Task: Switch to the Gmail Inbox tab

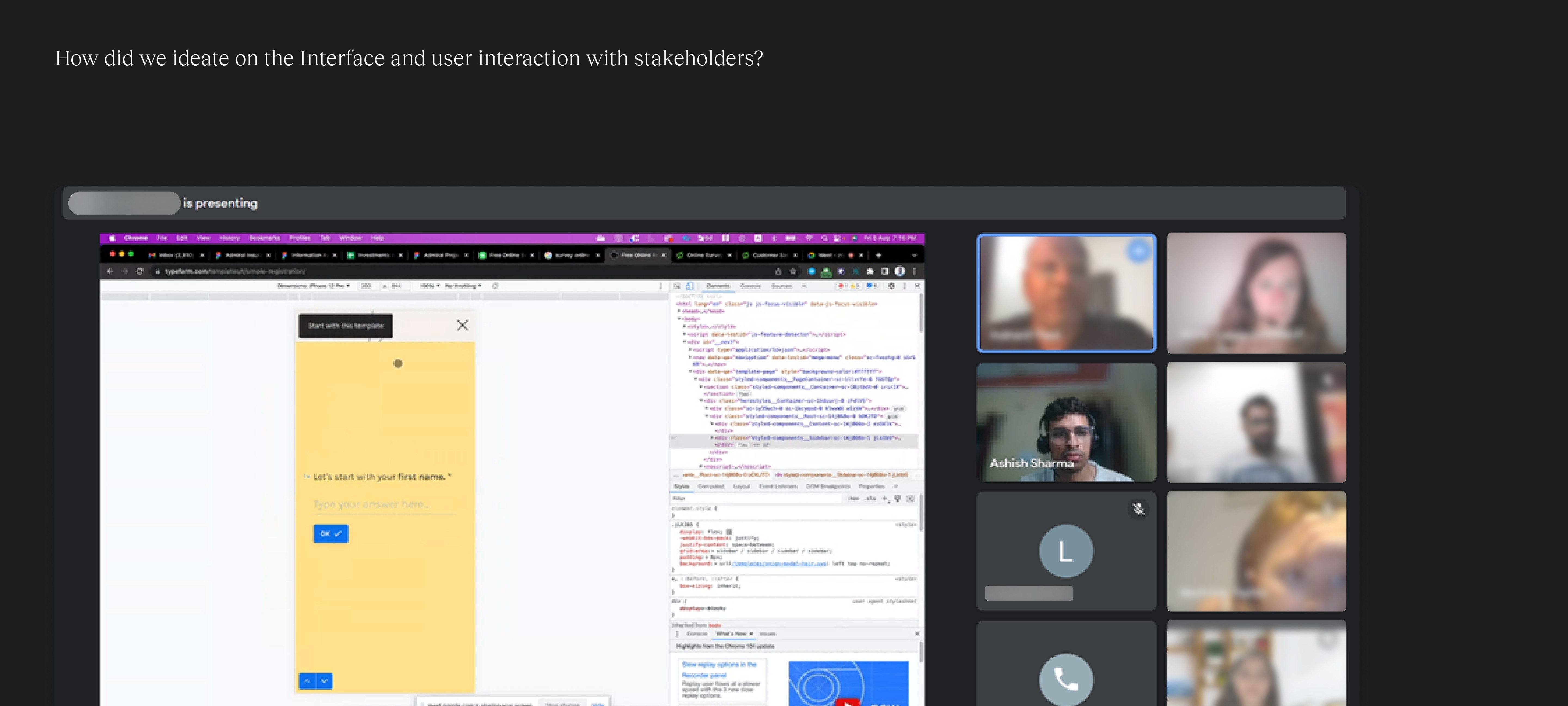Action: pyautogui.click(x=176, y=255)
